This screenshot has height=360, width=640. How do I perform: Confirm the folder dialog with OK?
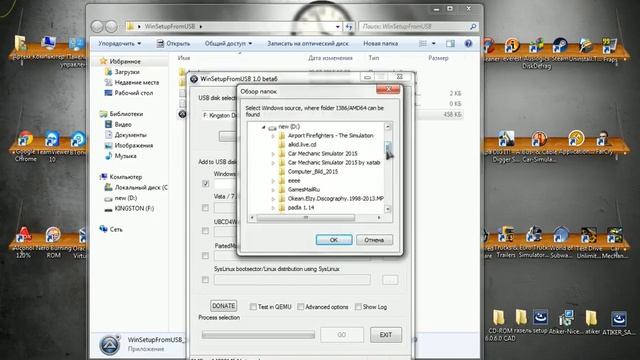click(x=334, y=240)
